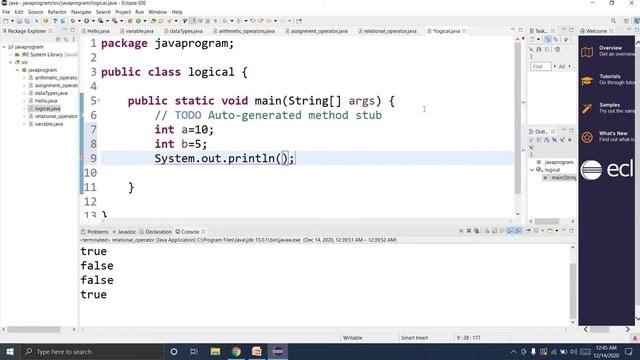This screenshot has width=640, height=360.
Task: Toggle Show Console on Standard Error change
Action: pyautogui.click(x=518, y=231)
